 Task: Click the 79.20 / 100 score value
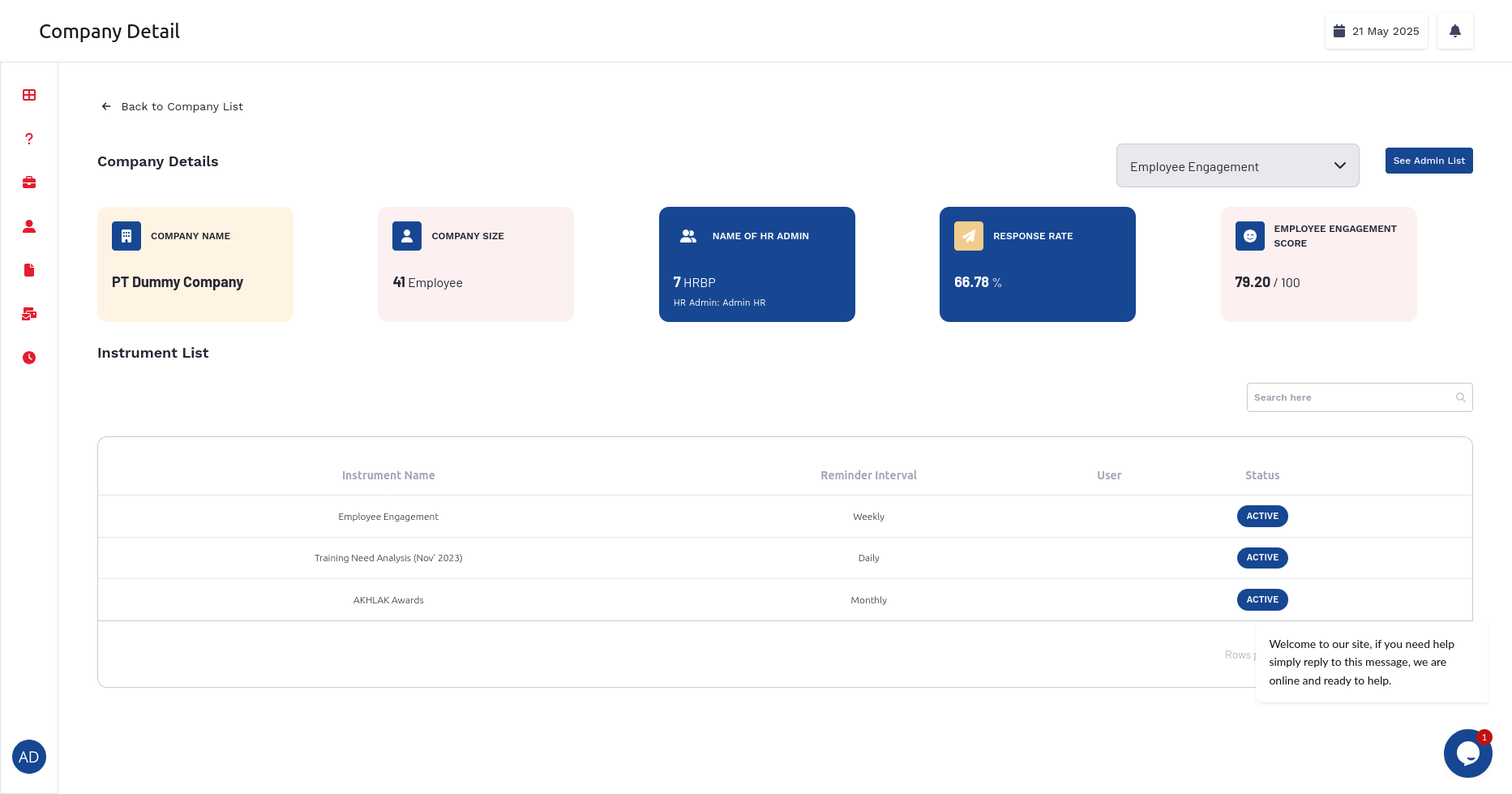1267,282
